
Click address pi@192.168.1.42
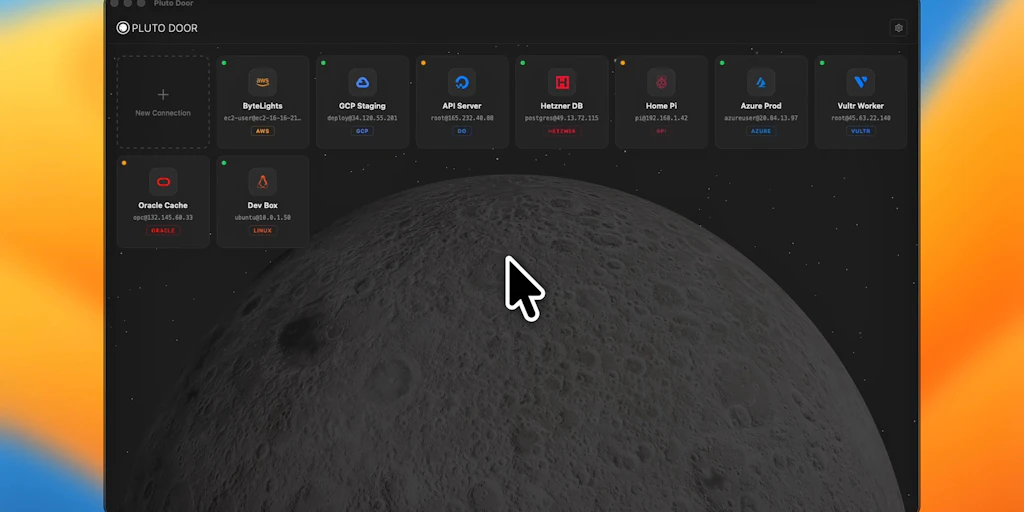tap(661, 118)
